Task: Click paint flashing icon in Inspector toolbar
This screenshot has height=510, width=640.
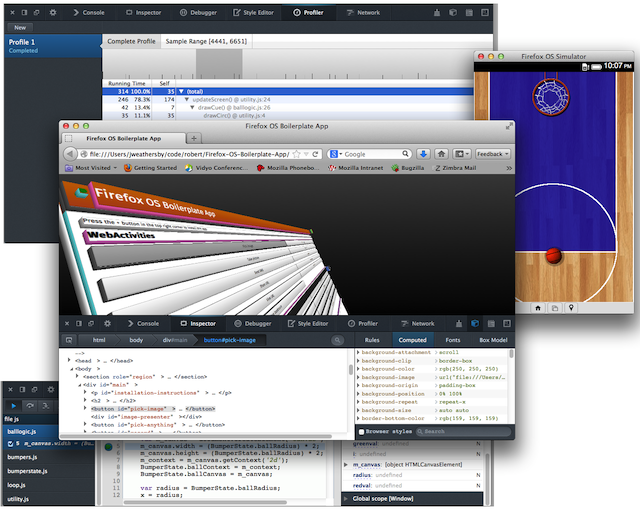Action: pos(459,324)
